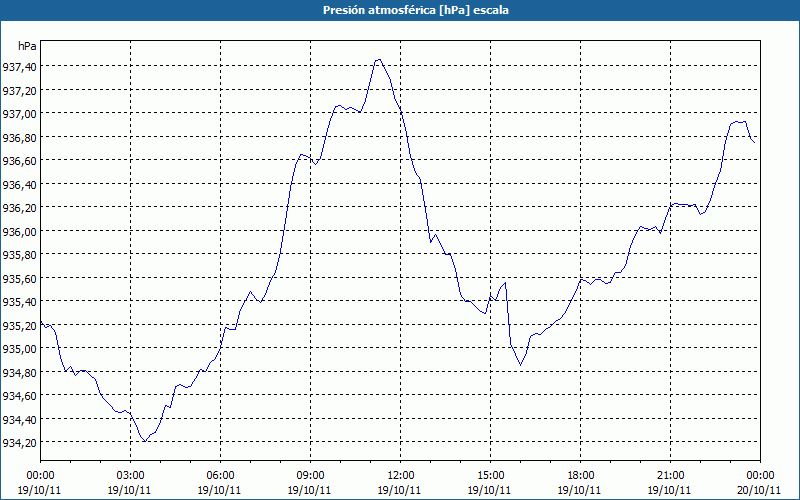
Task: Click the 18:00 time label
Action: point(581,476)
